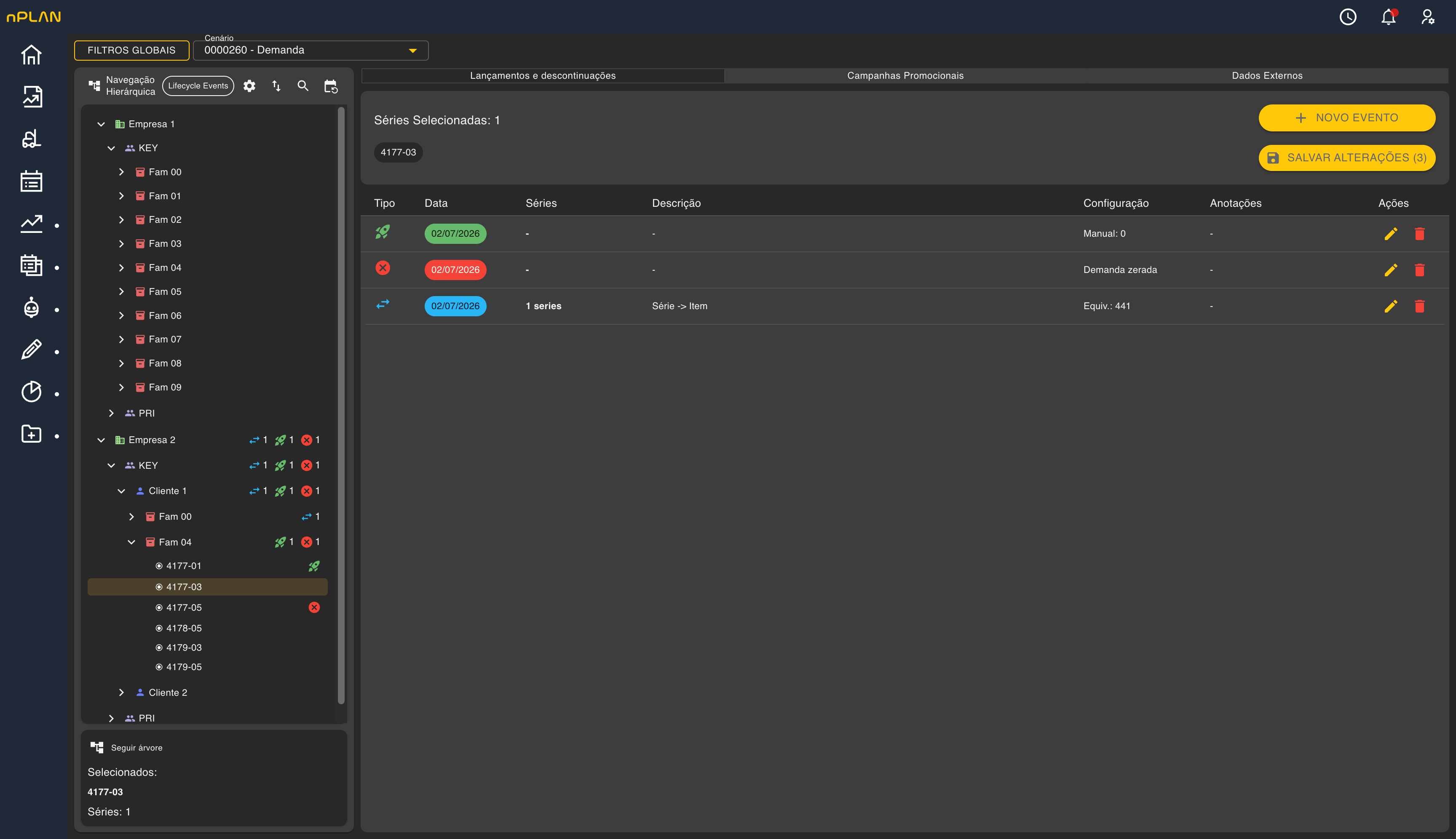Open the Cenário dropdown

(310, 50)
